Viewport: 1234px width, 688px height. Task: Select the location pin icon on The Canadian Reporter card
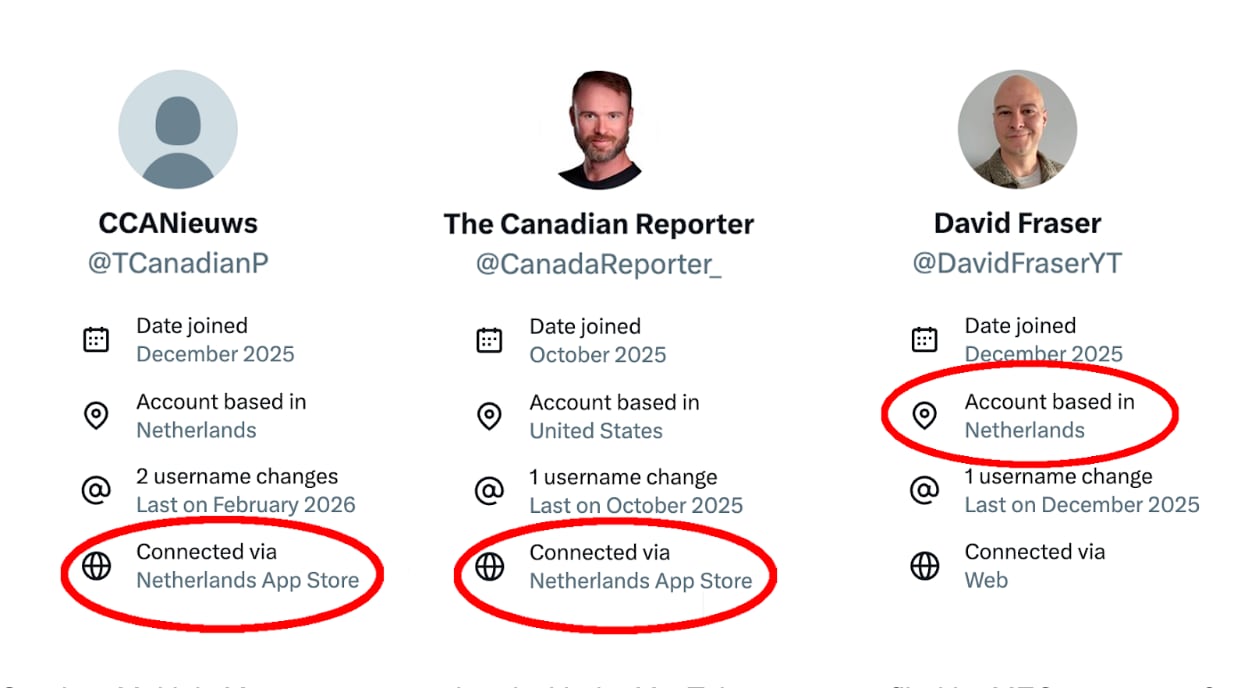coord(488,415)
